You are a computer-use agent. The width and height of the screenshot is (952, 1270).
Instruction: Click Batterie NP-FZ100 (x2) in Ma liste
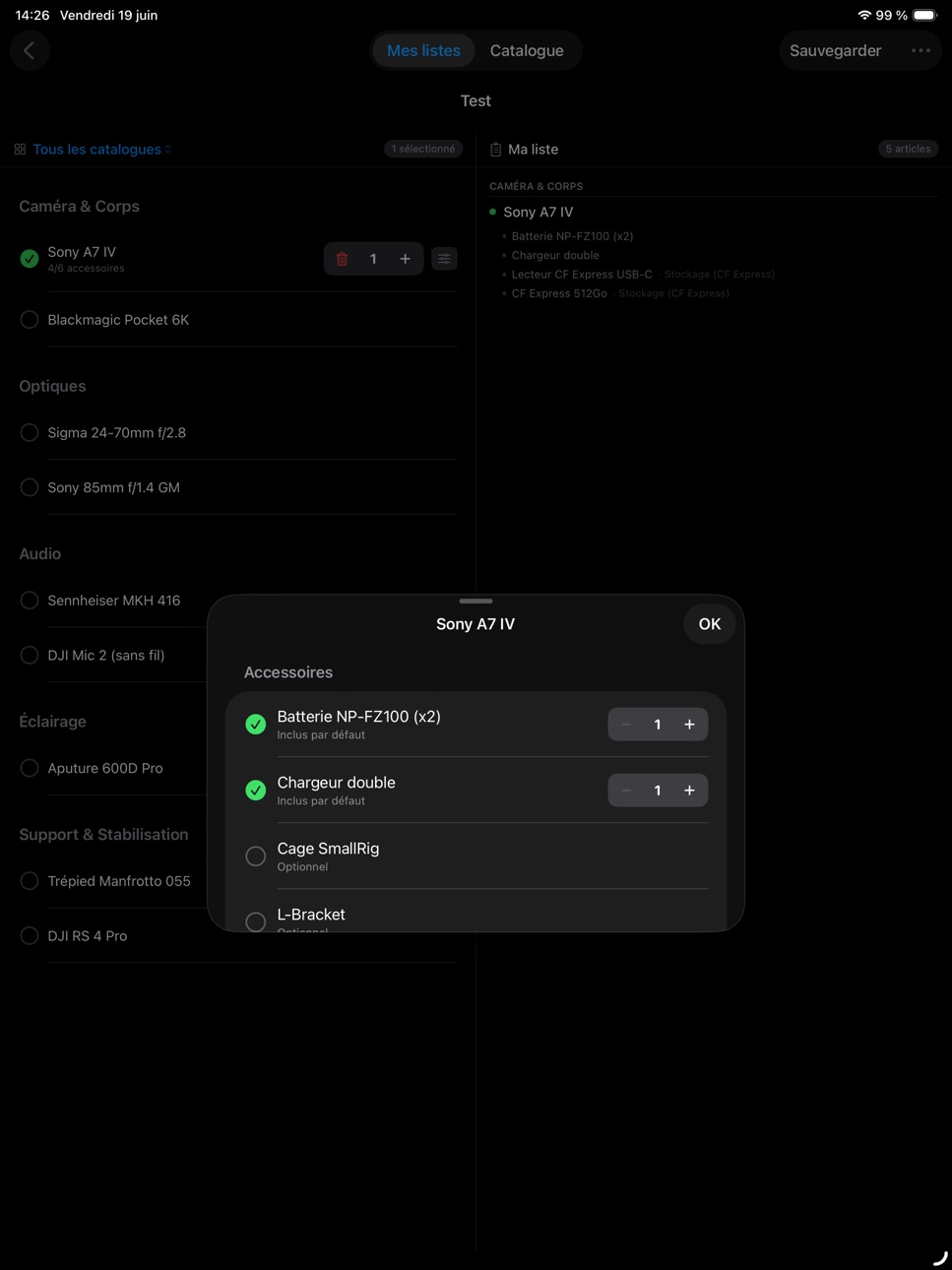coord(572,236)
